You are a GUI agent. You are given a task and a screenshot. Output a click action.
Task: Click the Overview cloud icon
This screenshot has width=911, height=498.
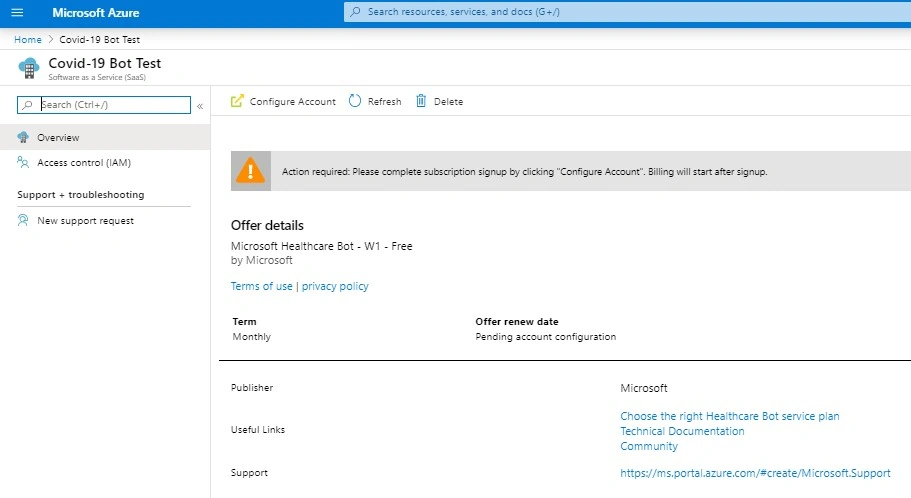[x=23, y=137]
